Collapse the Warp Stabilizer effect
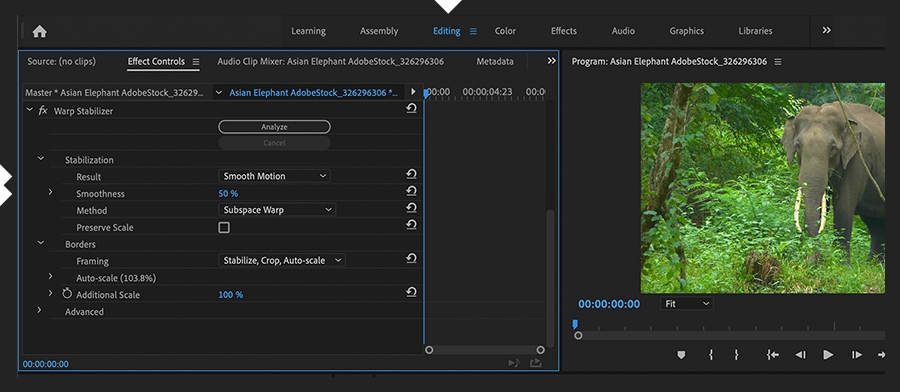 click(x=30, y=109)
